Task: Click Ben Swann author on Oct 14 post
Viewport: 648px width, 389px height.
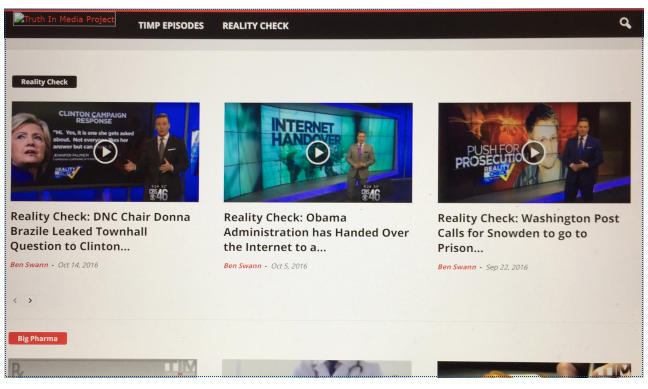Action: 29,265
